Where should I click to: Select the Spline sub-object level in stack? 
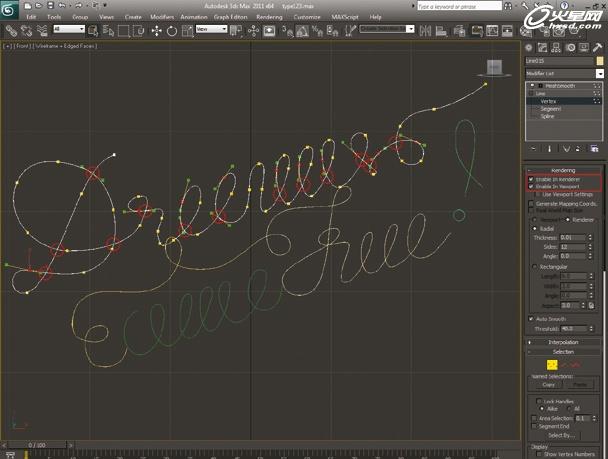(548, 116)
